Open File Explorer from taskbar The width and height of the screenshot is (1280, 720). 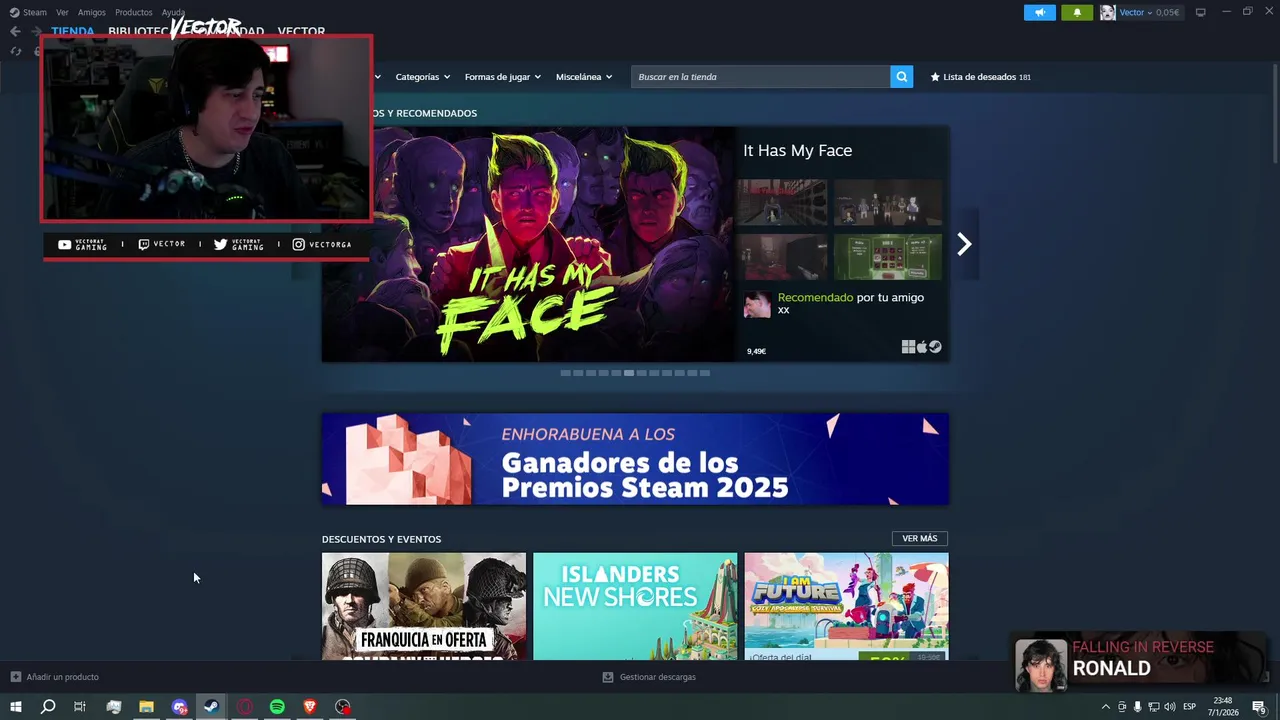tap(146, 707)
